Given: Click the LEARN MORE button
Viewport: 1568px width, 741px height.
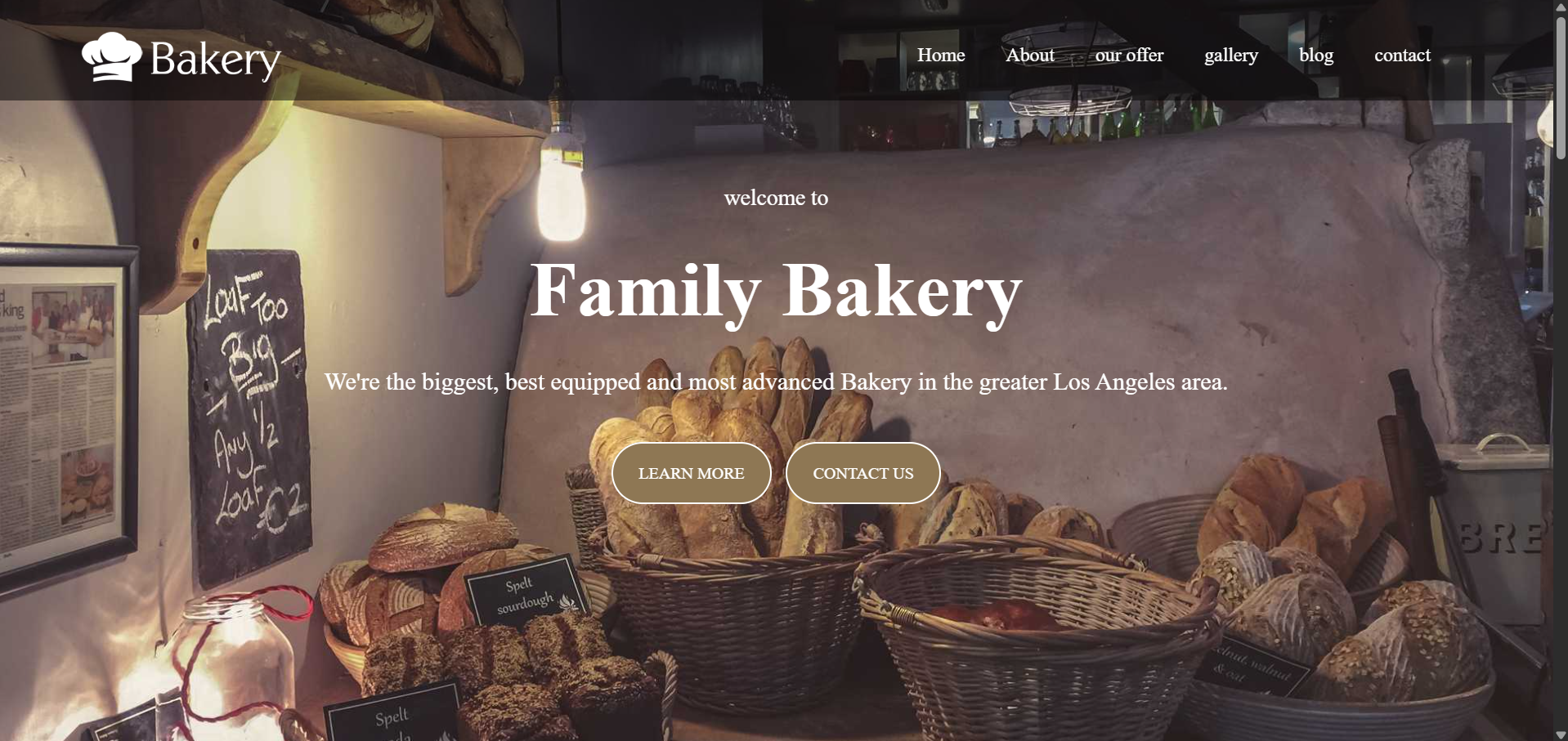Looking at the screenshot, I should tap(692, 473).
